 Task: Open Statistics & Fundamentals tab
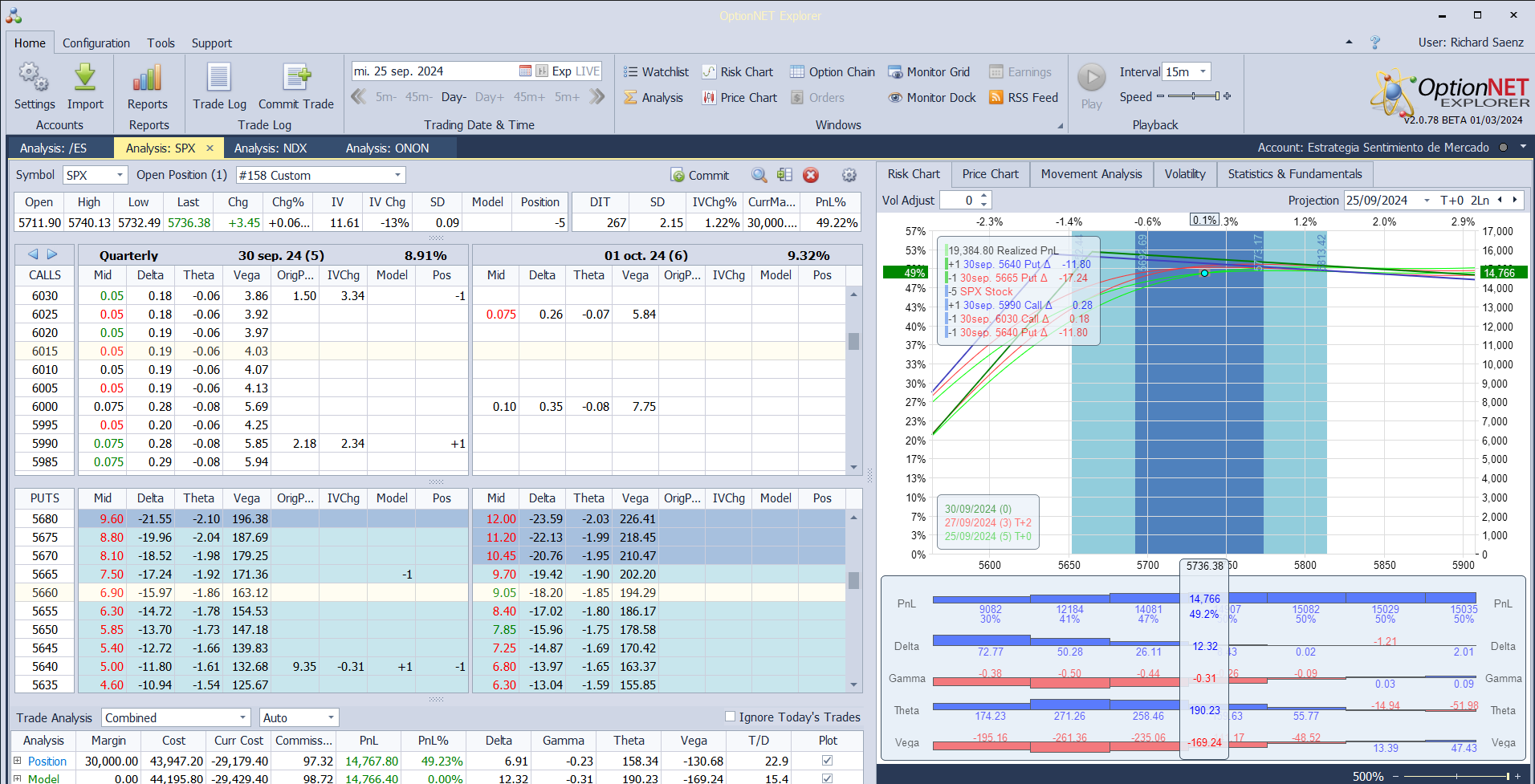click(x=1295, y=174)
